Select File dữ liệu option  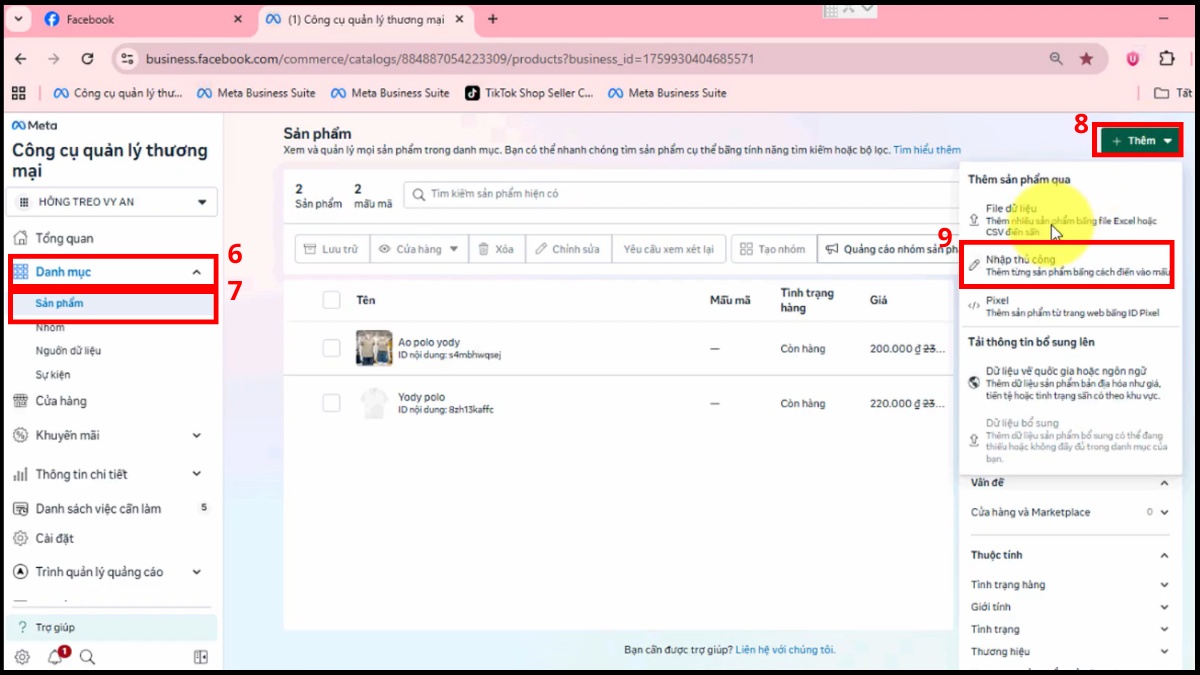(1070, 220)
